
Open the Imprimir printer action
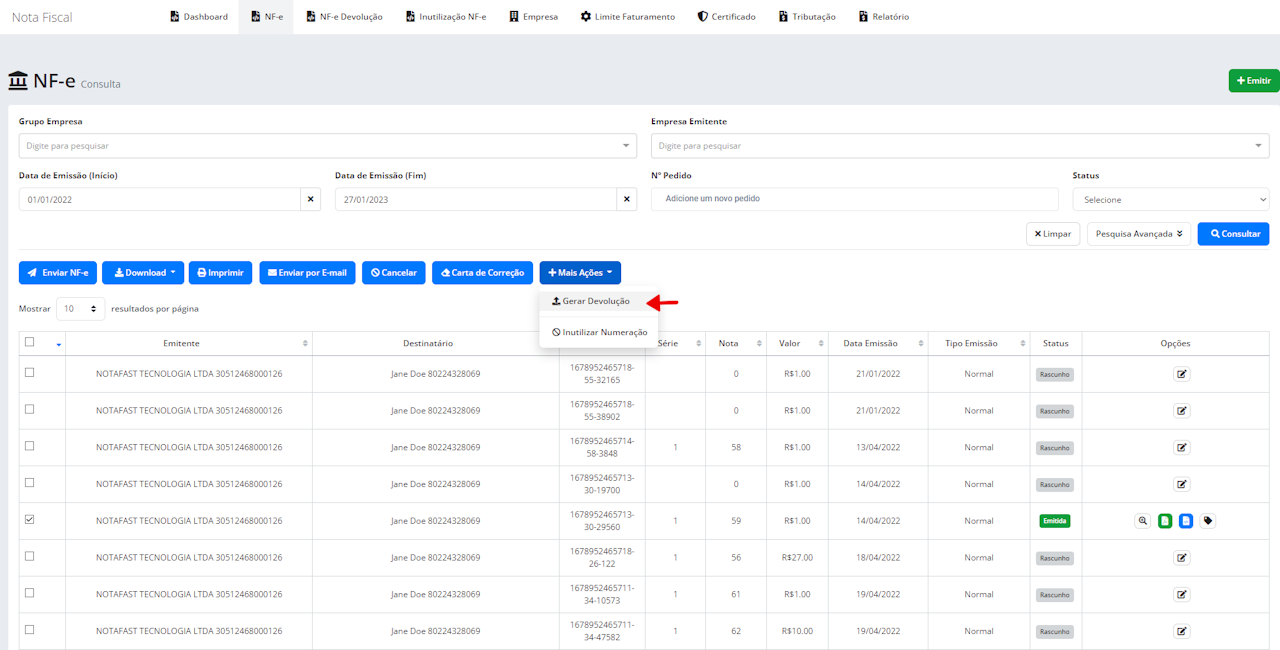point(220,272)
